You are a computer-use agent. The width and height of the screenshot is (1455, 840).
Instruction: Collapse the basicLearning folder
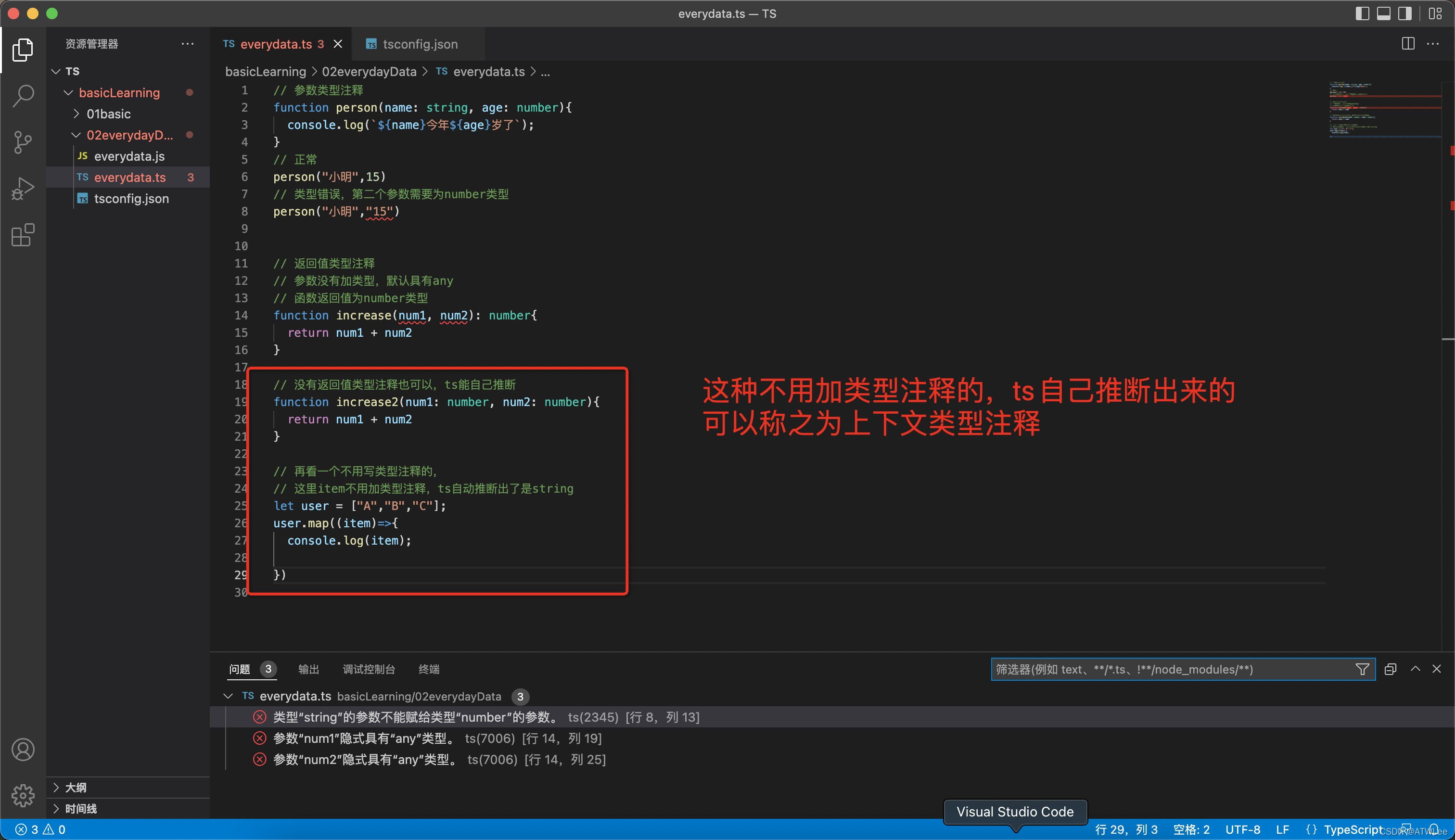click(x=68, y=92)
